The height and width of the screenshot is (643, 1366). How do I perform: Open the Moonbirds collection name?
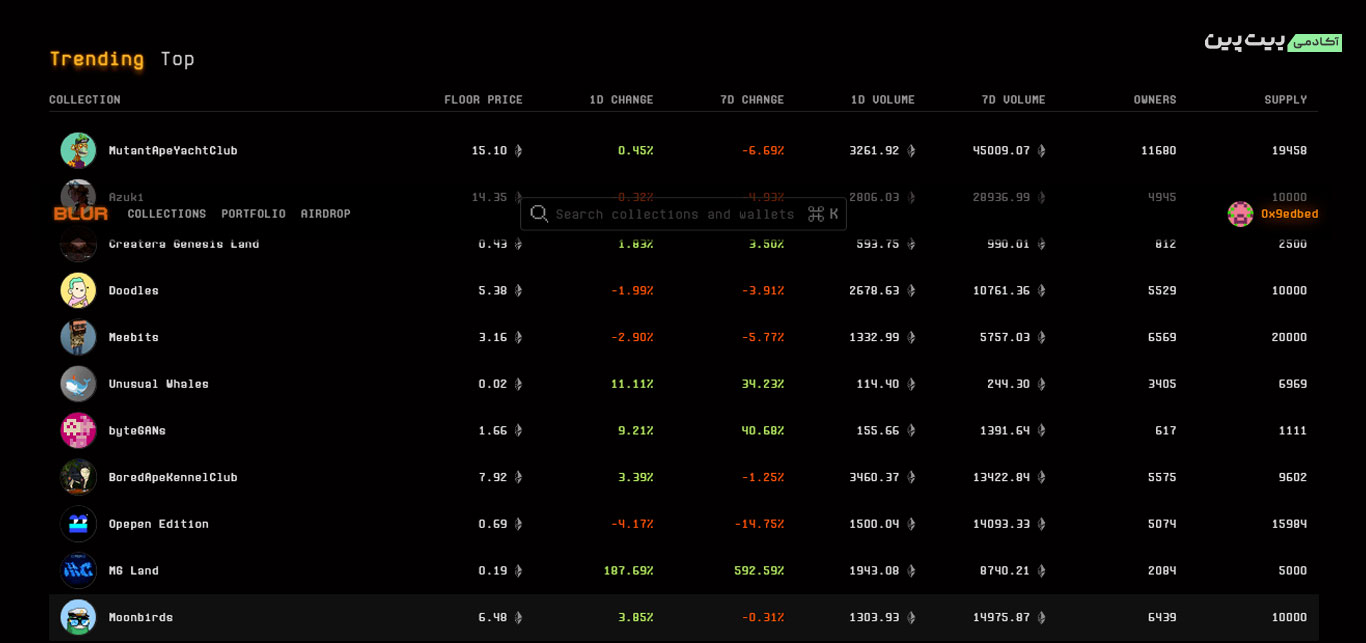pyautogui.click(x=141, y=617)
